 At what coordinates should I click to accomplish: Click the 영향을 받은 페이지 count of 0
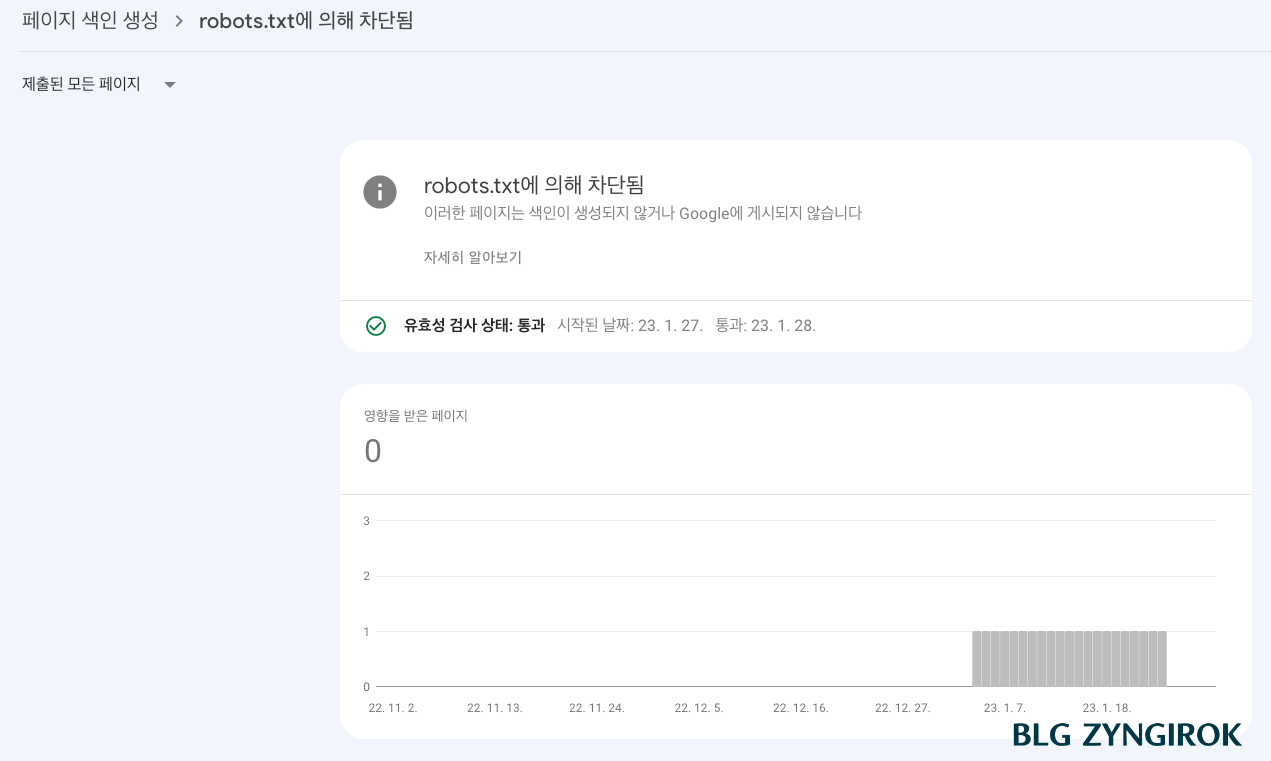click(x=373, y=451)
